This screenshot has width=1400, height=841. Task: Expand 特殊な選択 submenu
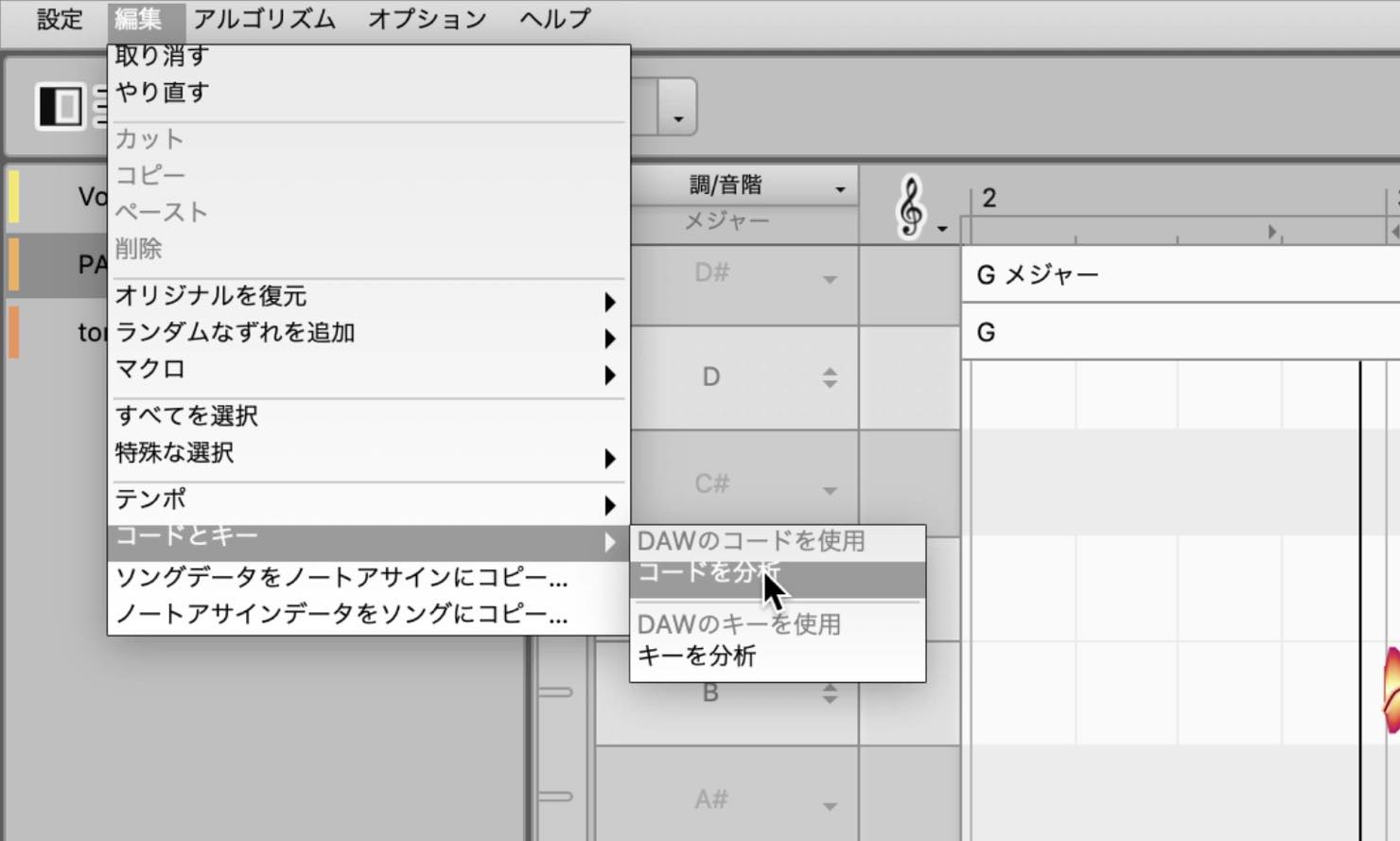coord(369,453)
